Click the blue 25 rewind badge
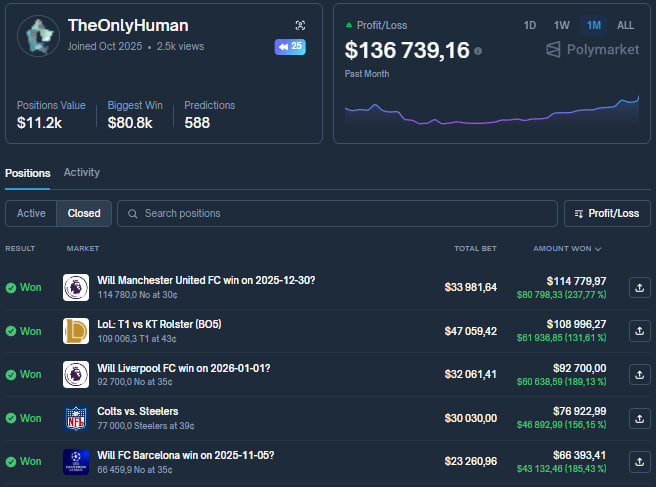This screenshot has width=656, height=487. pos(290,46)
